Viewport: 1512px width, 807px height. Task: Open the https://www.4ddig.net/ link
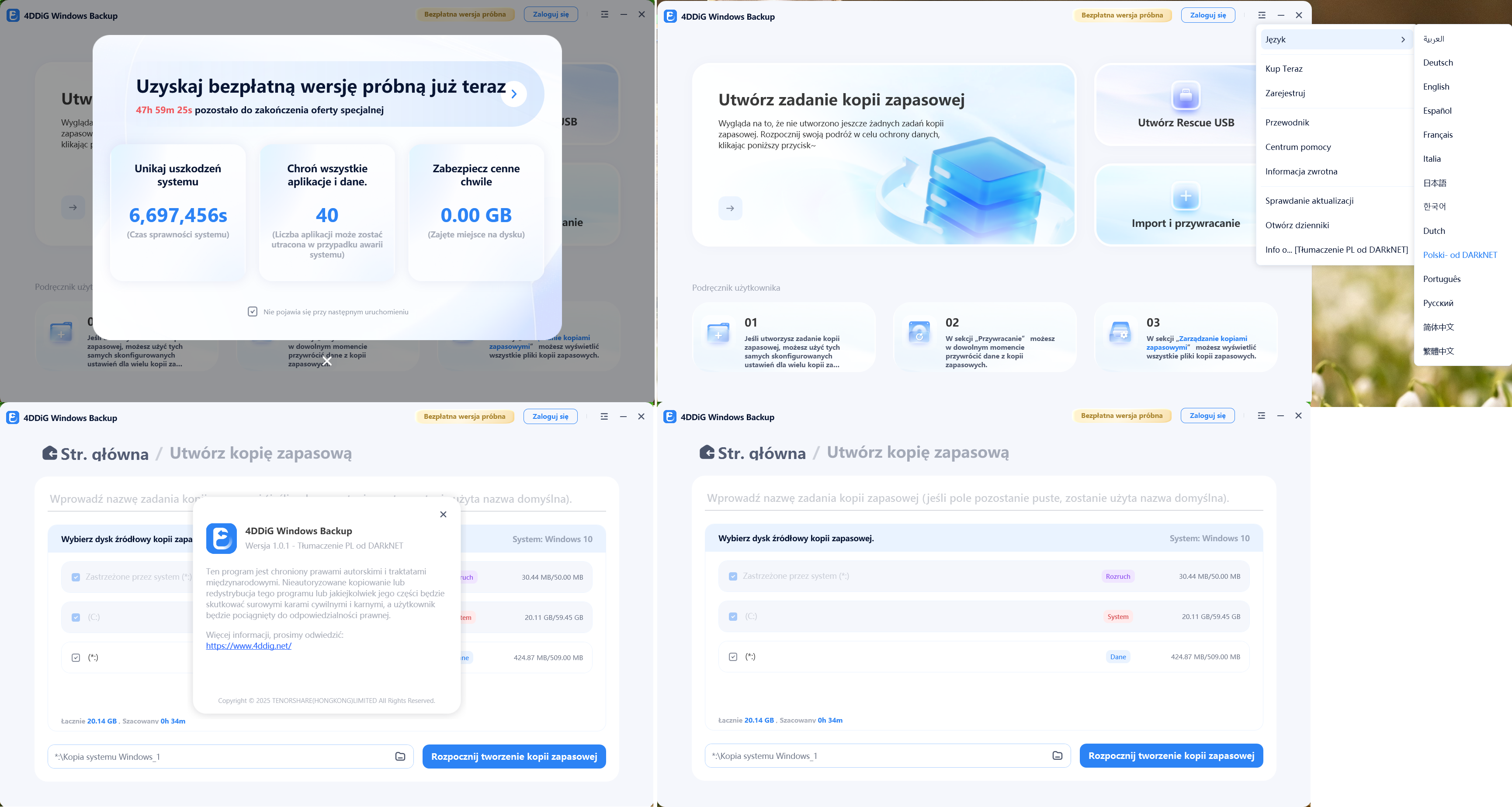249,646
